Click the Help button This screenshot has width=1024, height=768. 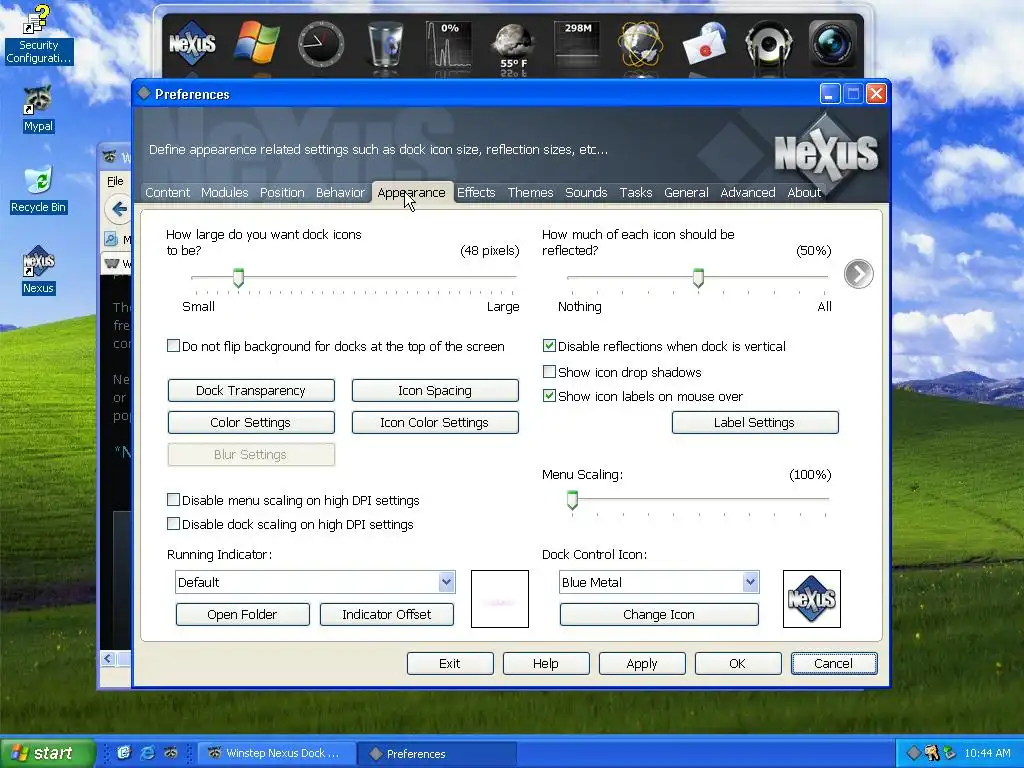click(546, 664)
